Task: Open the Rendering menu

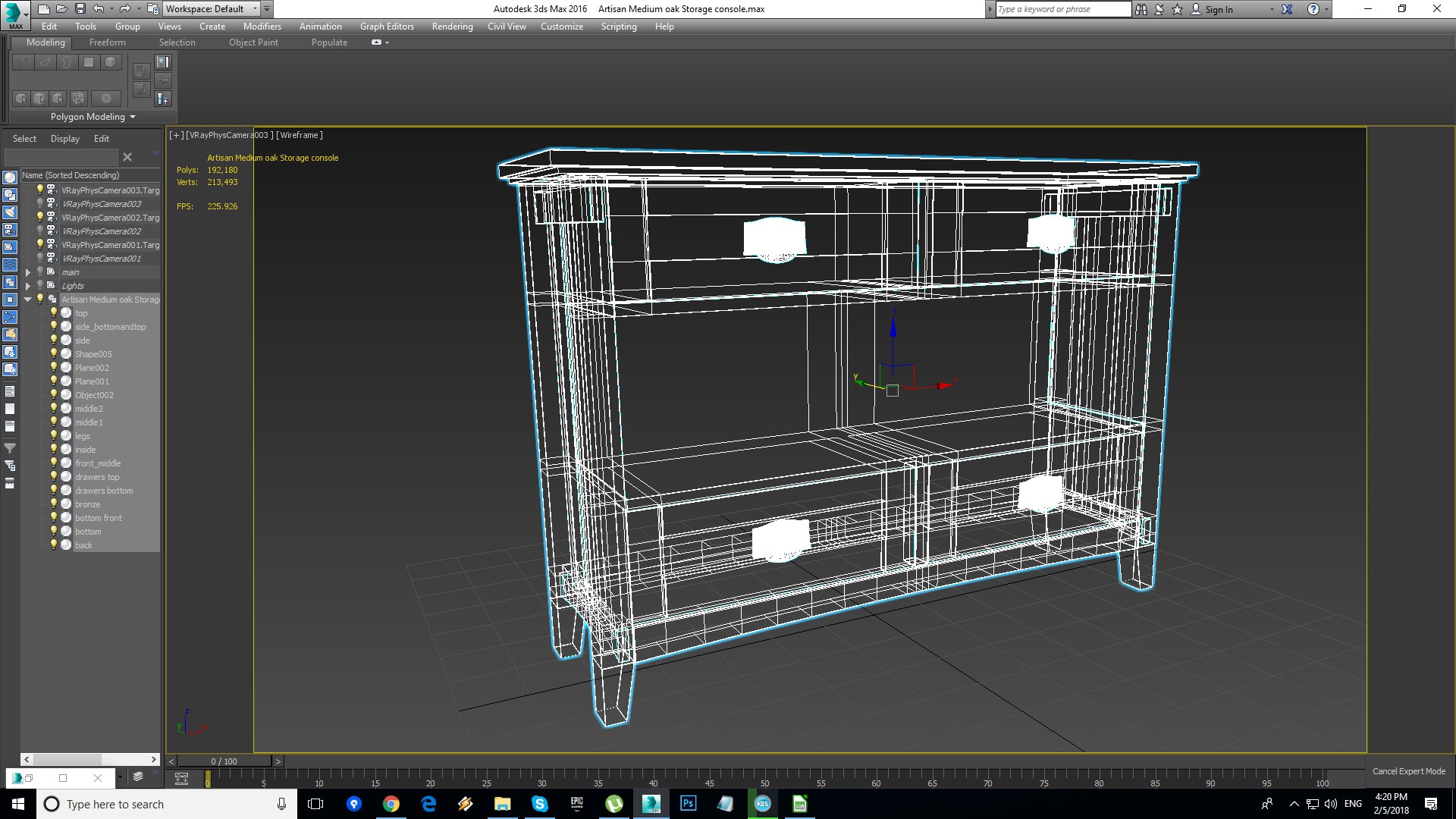Action: [452, 26]
